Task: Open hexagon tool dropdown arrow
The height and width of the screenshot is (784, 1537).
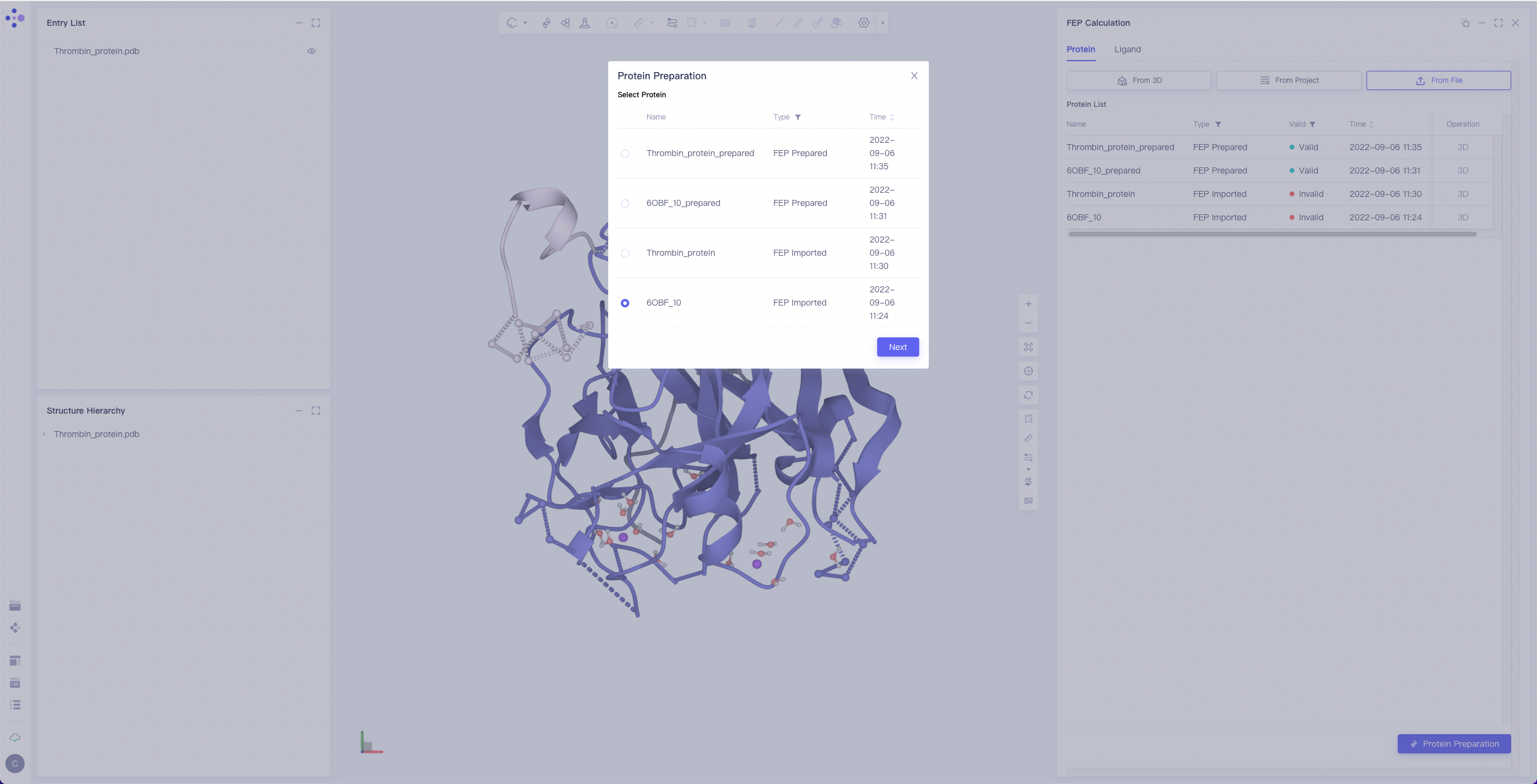Action: click(525, 23)
